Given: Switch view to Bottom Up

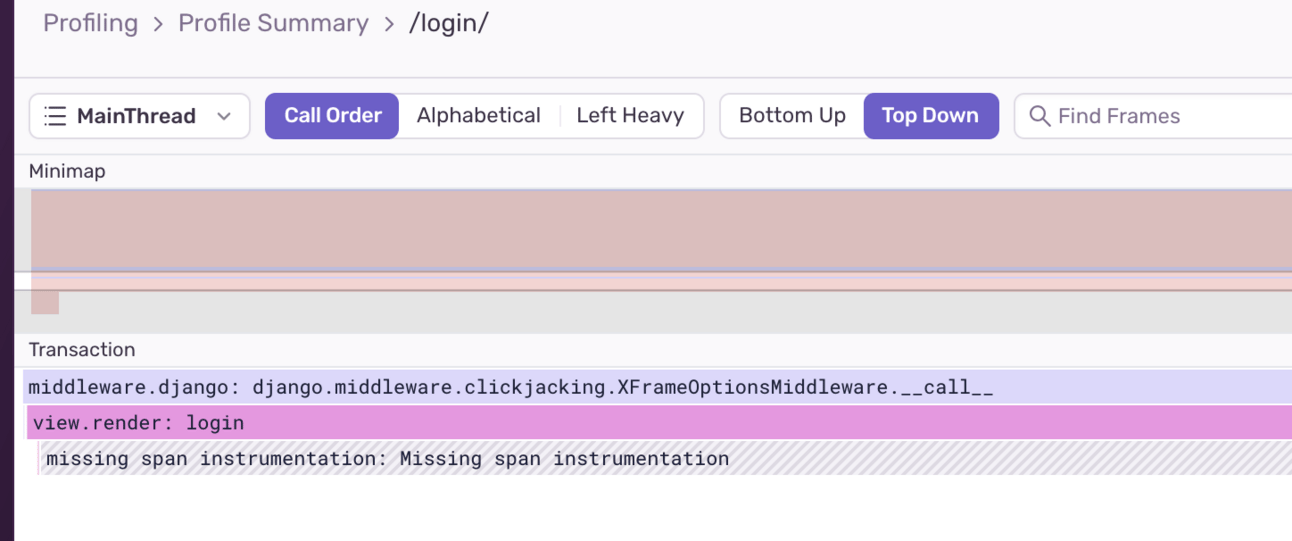Looking at the screenshot, I should coord(791,116).
